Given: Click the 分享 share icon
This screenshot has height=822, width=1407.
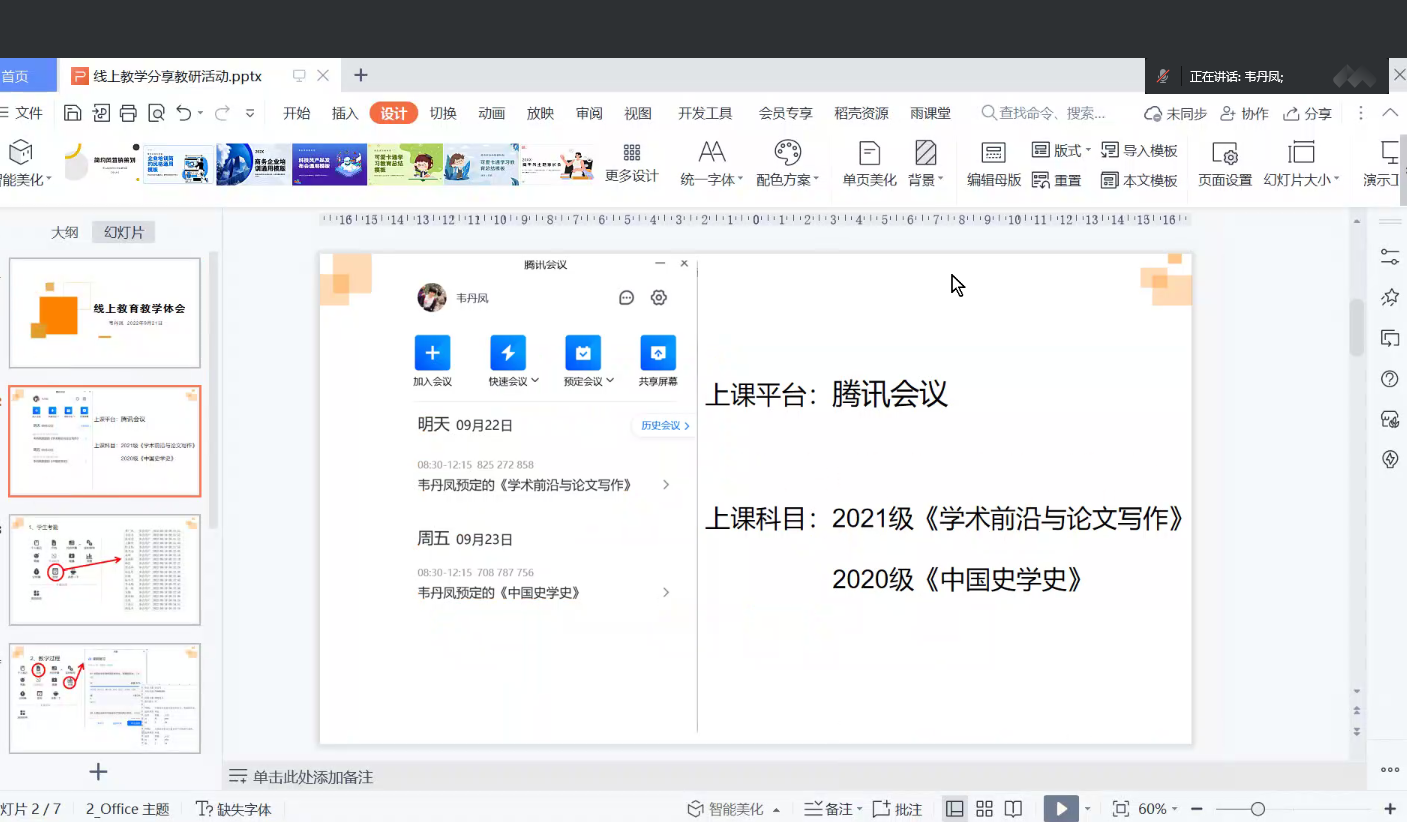Looking at the screenshot, I should 1292,114.
